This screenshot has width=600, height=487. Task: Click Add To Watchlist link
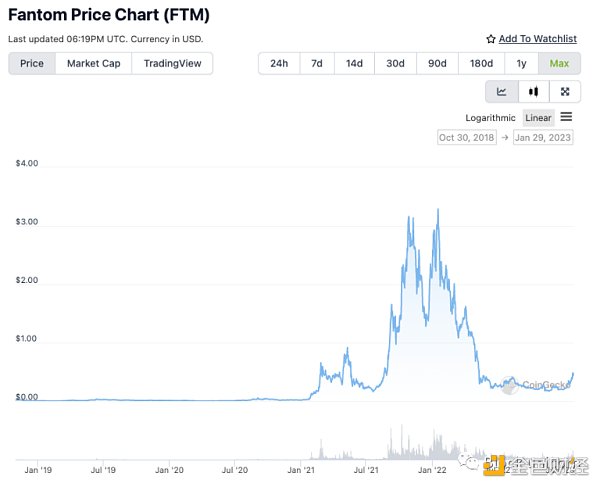pos(537,39)
